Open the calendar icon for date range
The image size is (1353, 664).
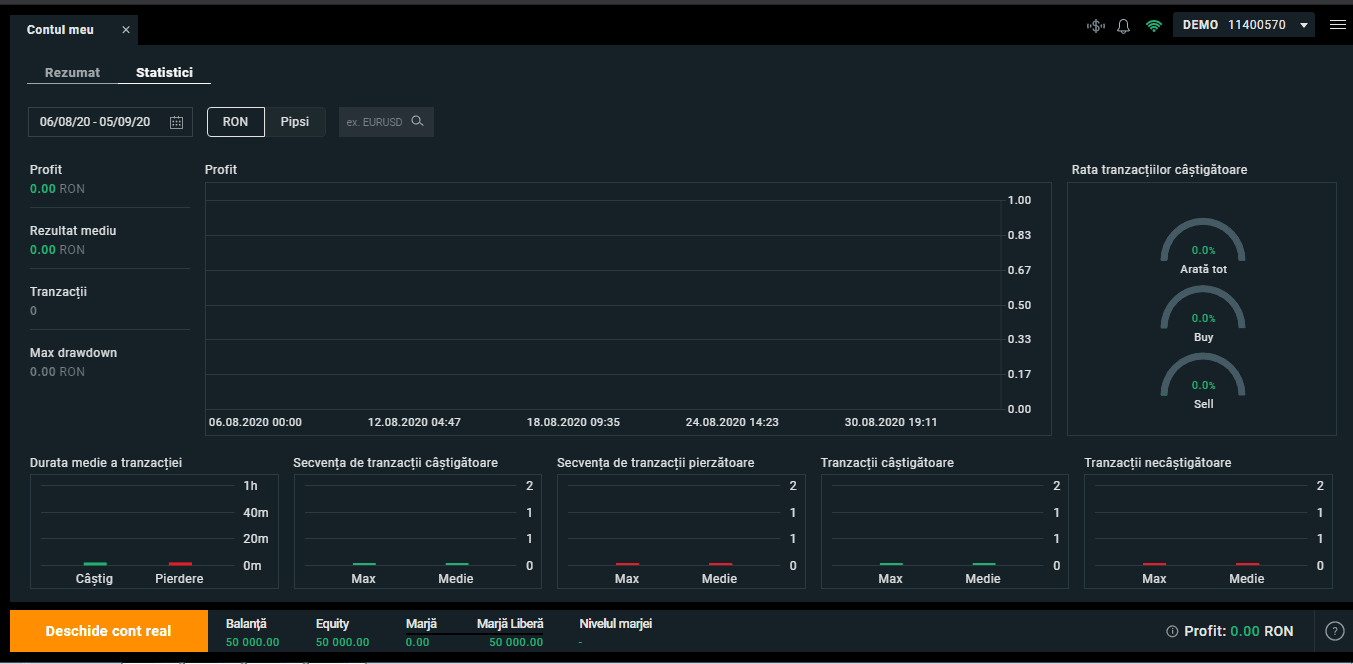(176, 121)
